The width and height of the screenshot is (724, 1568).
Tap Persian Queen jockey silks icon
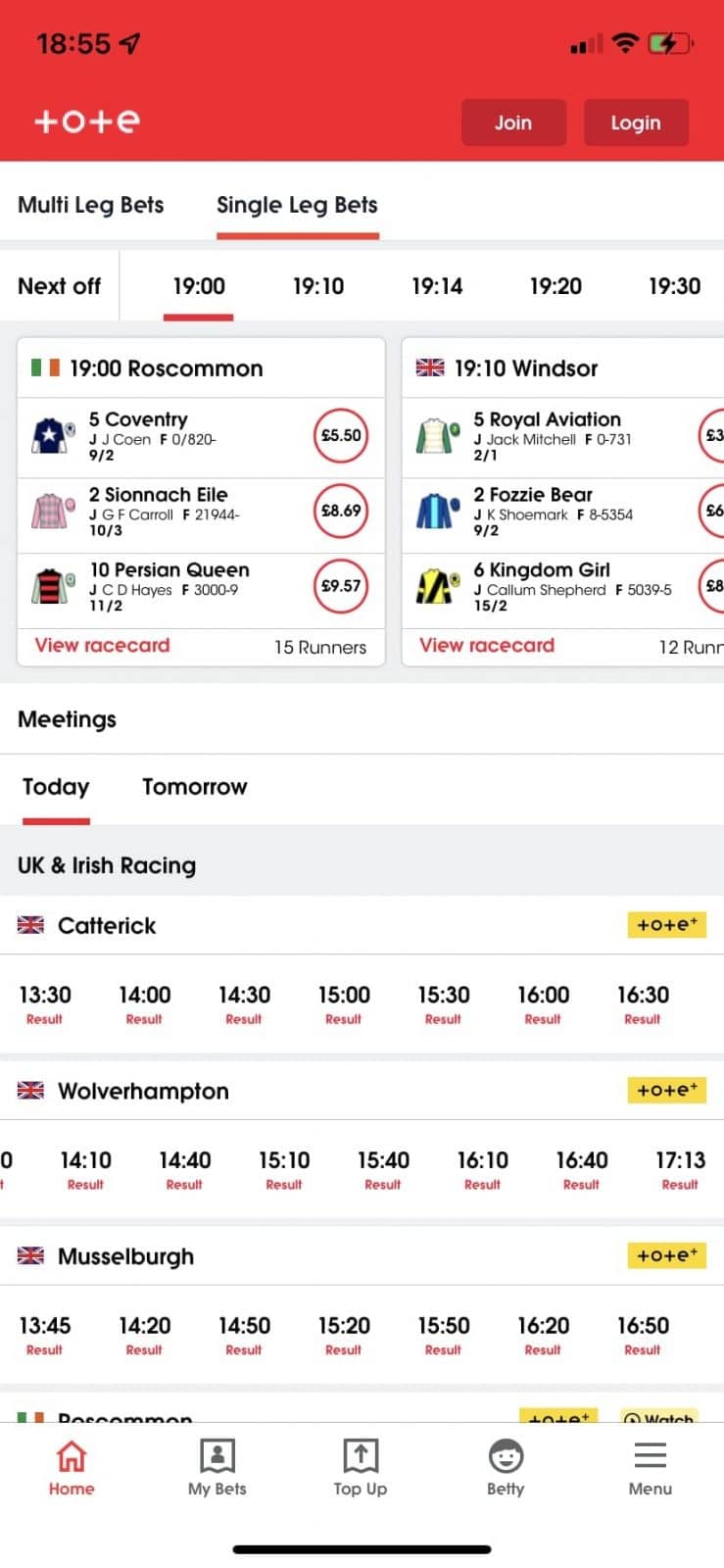53,586
